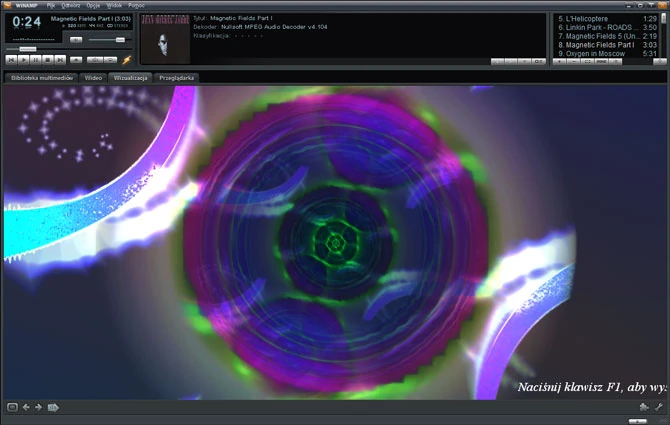The height and width of the screenshot is (425, 670).
Task: Skip to the next track
Action: pyautogui.click(x=60, y=60)
